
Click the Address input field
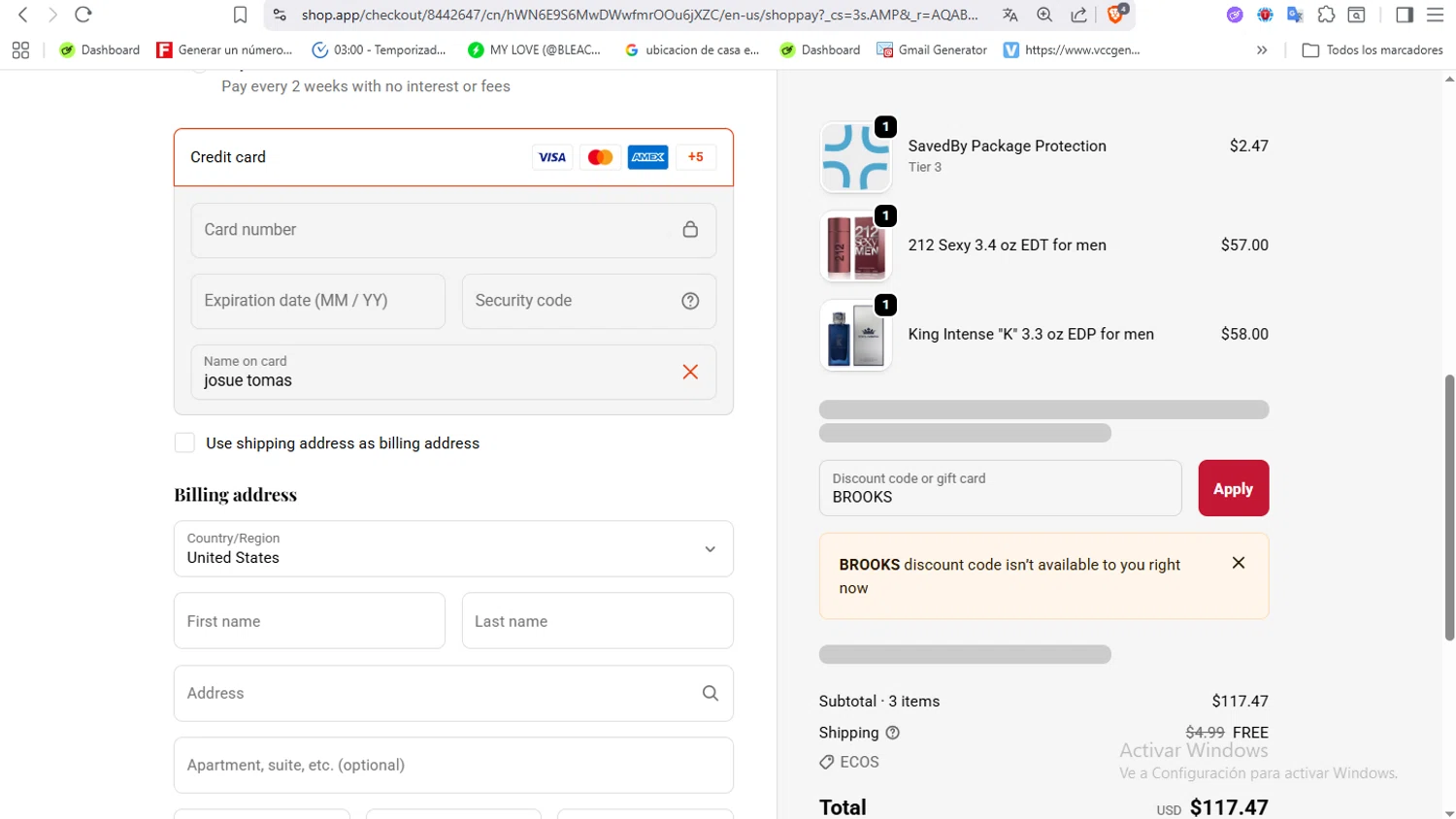point(453,693)
